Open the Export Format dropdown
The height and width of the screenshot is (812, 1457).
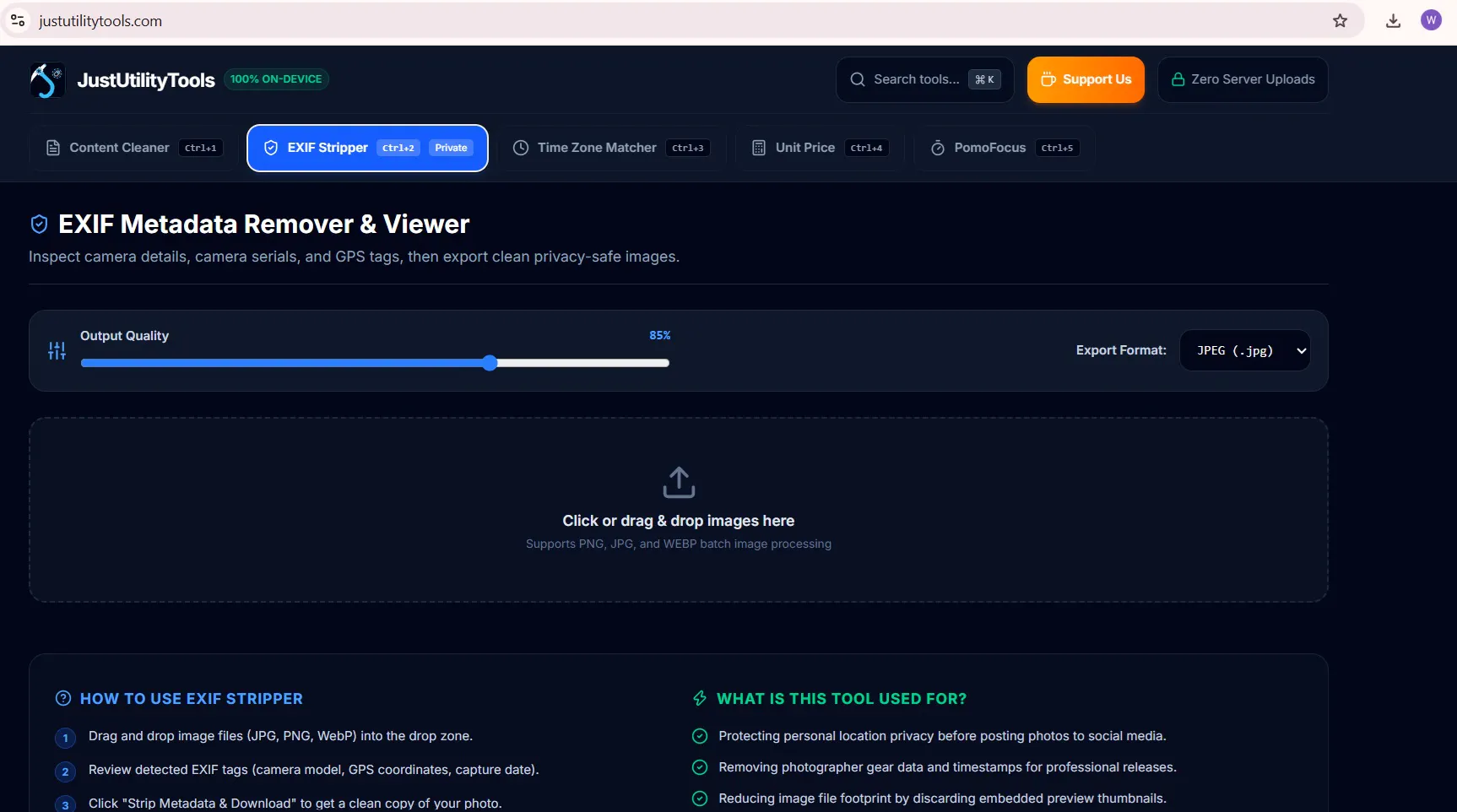(x=1244, y=350)
